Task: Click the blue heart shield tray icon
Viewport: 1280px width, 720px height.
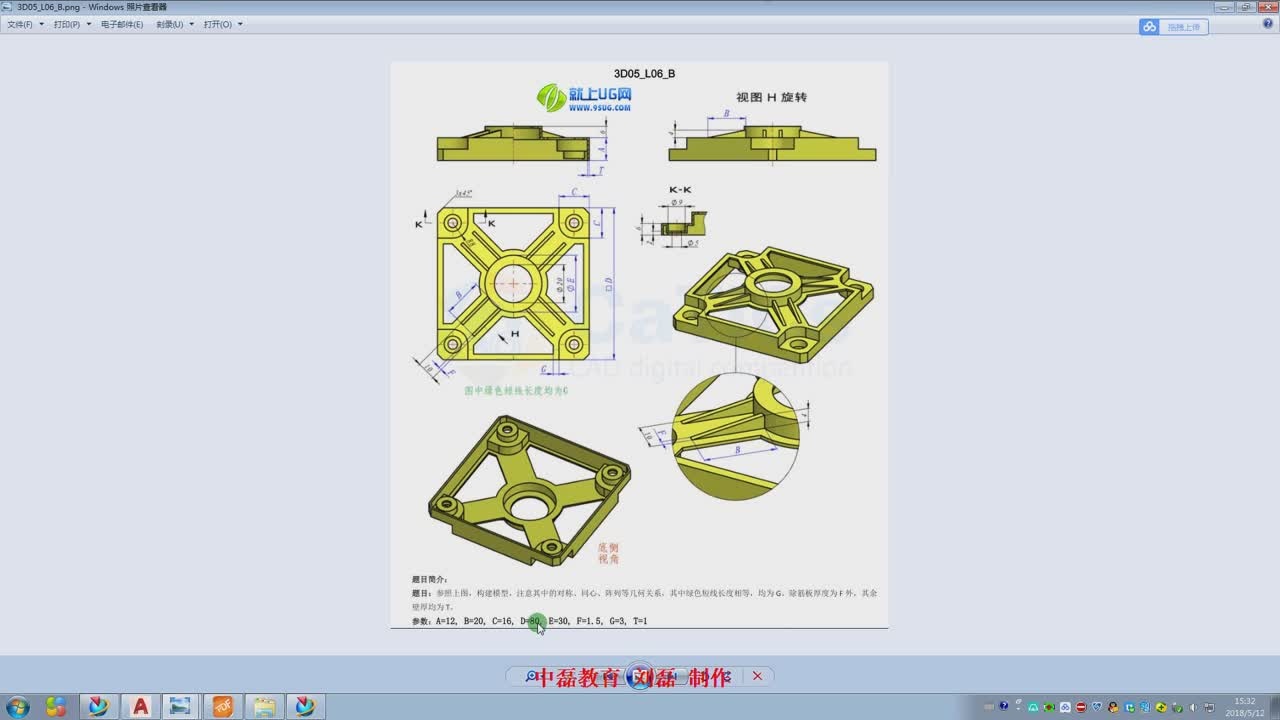Action: (1097, 707)
